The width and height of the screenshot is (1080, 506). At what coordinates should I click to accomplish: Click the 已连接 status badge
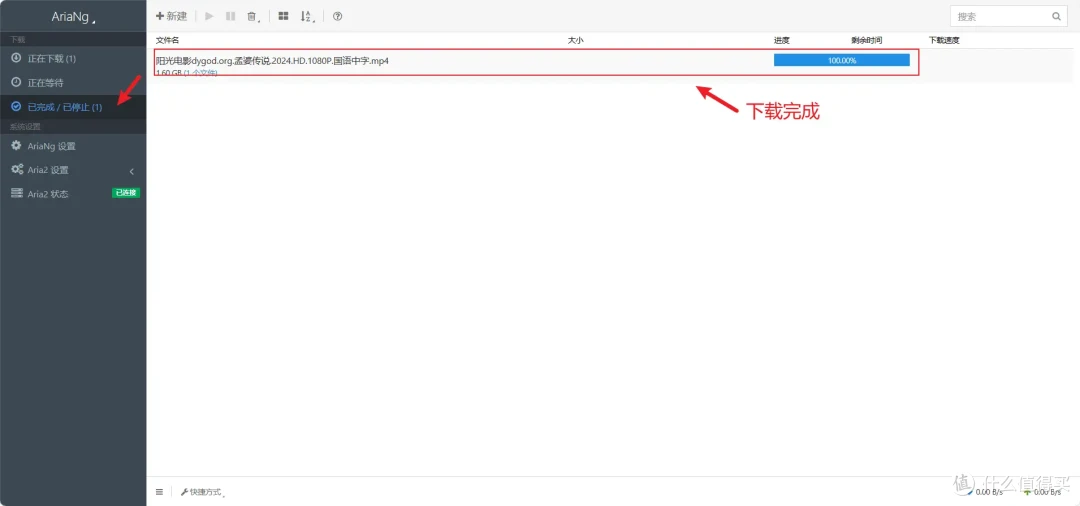(x=126, y=193)
